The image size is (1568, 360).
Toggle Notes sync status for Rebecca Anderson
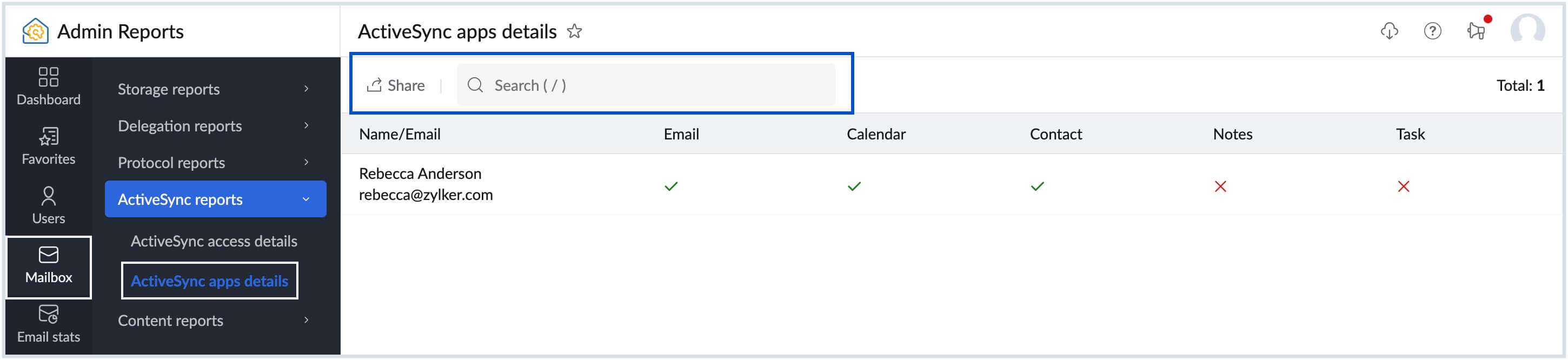1220,185
